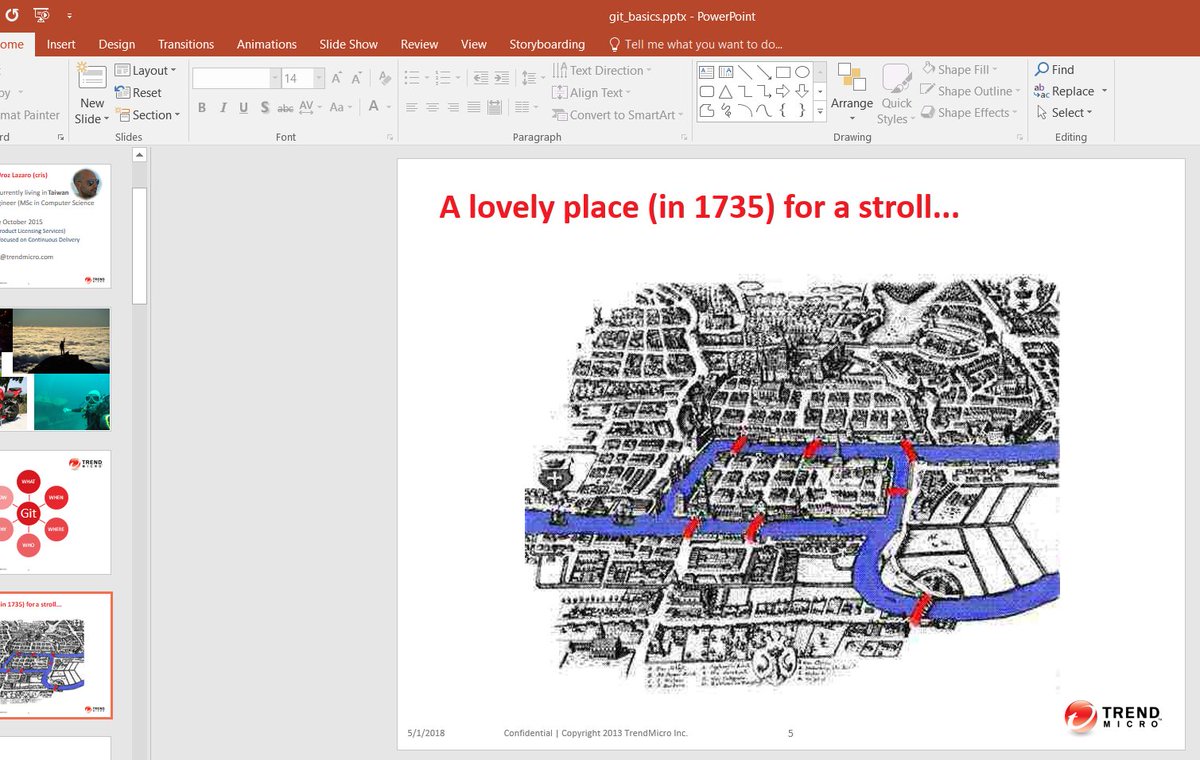This screenshot has height=760, width=1200.
Task: Switch to the Insert tab
Action: [x=61, y=44]
